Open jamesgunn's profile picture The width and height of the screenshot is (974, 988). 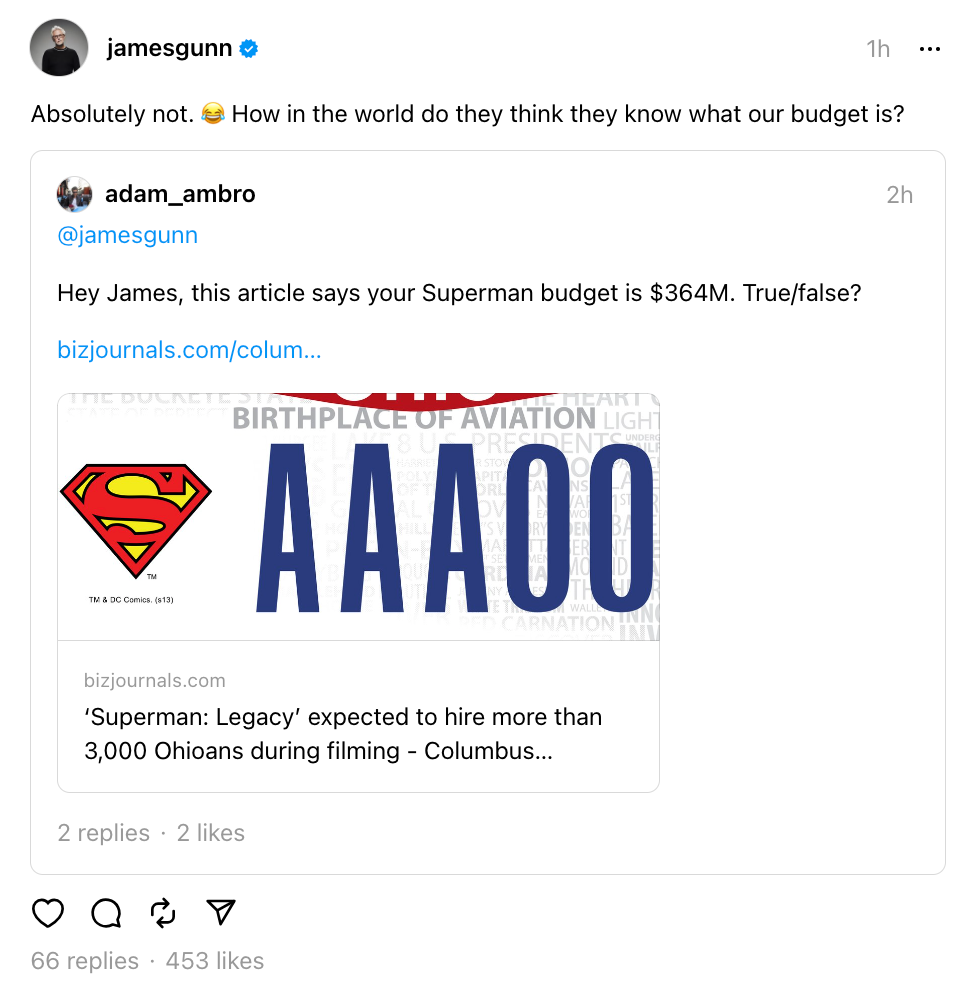(x=59, y=48)
